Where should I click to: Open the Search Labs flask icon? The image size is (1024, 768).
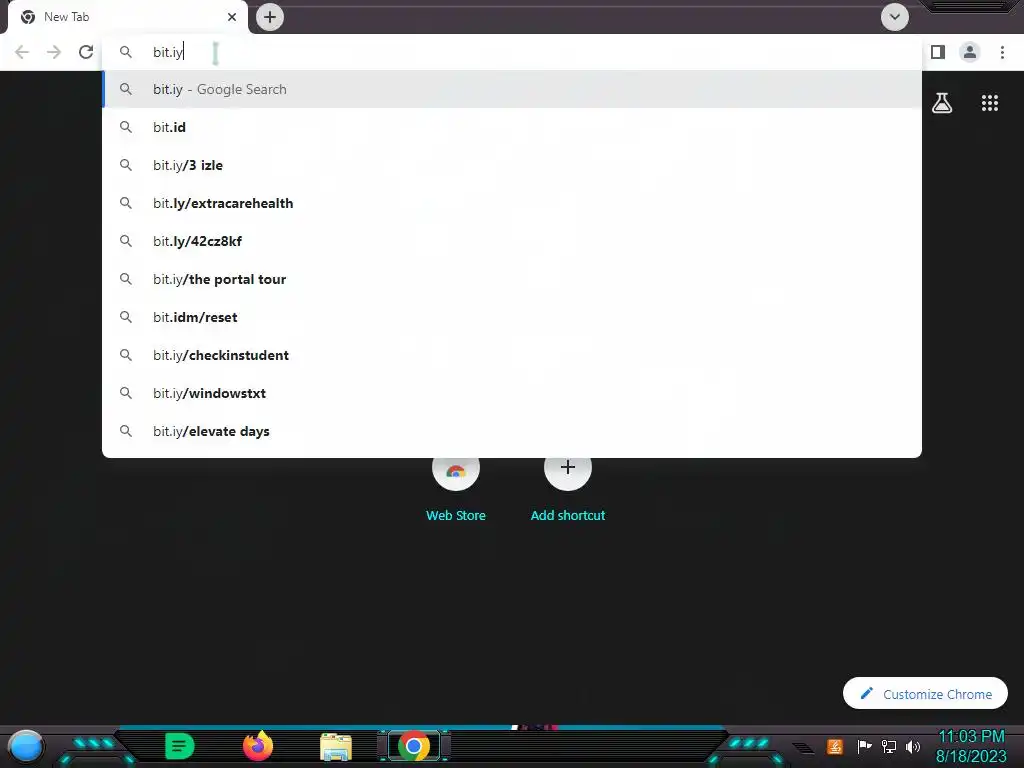tap(942, 103)
